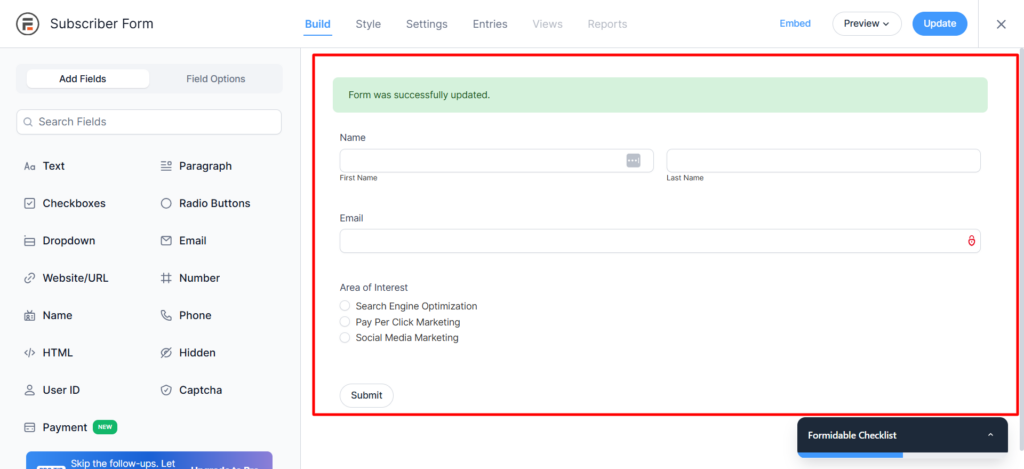This screenshot has height=469, width=1024.
Task: Select Search Engine Optimization radio option
Action: pyautogui.click(x=345, y=306)
